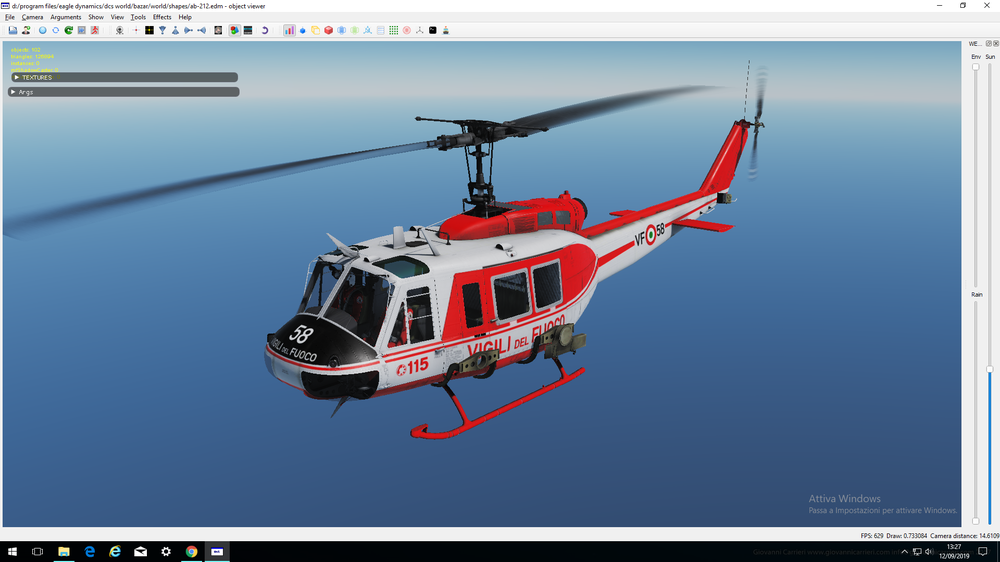The image size is (1000, 562).
Task: Close the weather side panel
Action: [x=996, y=43]
